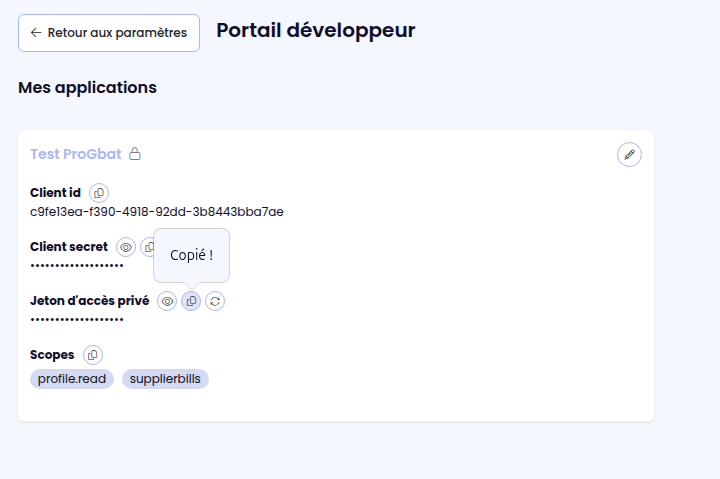Click the Portail développeur heading
720x479 pixels.
click(316, 30)
